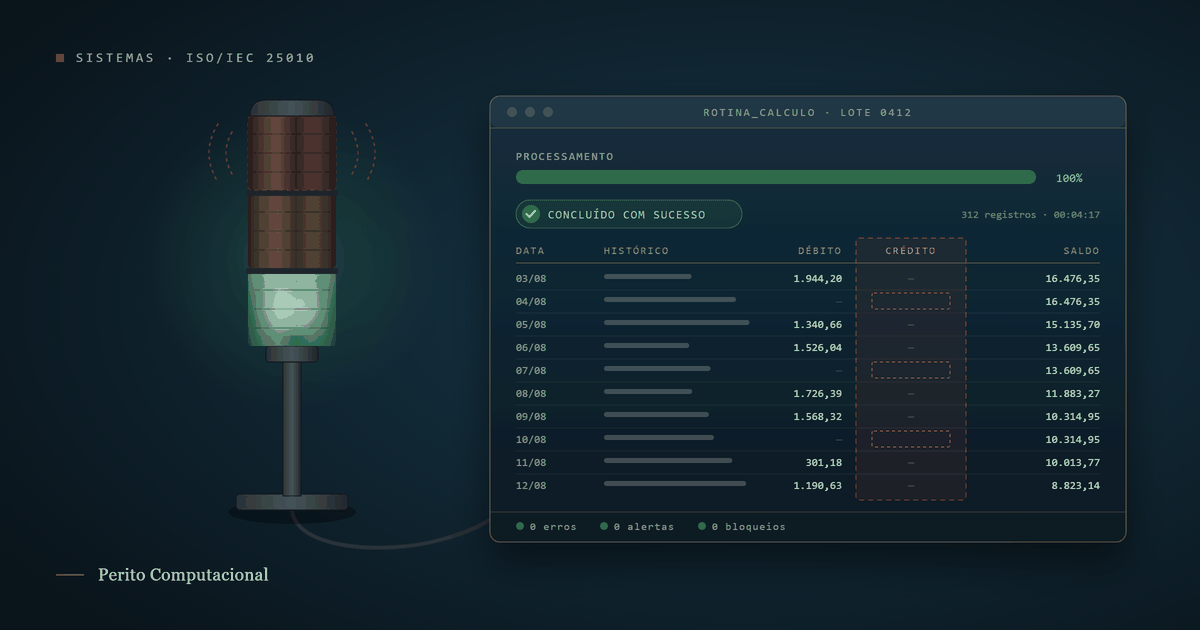Image resolution: width=1200 pixels, height=630 pixels.
Task: Select the debit value "301,18"
Action: 824,463
